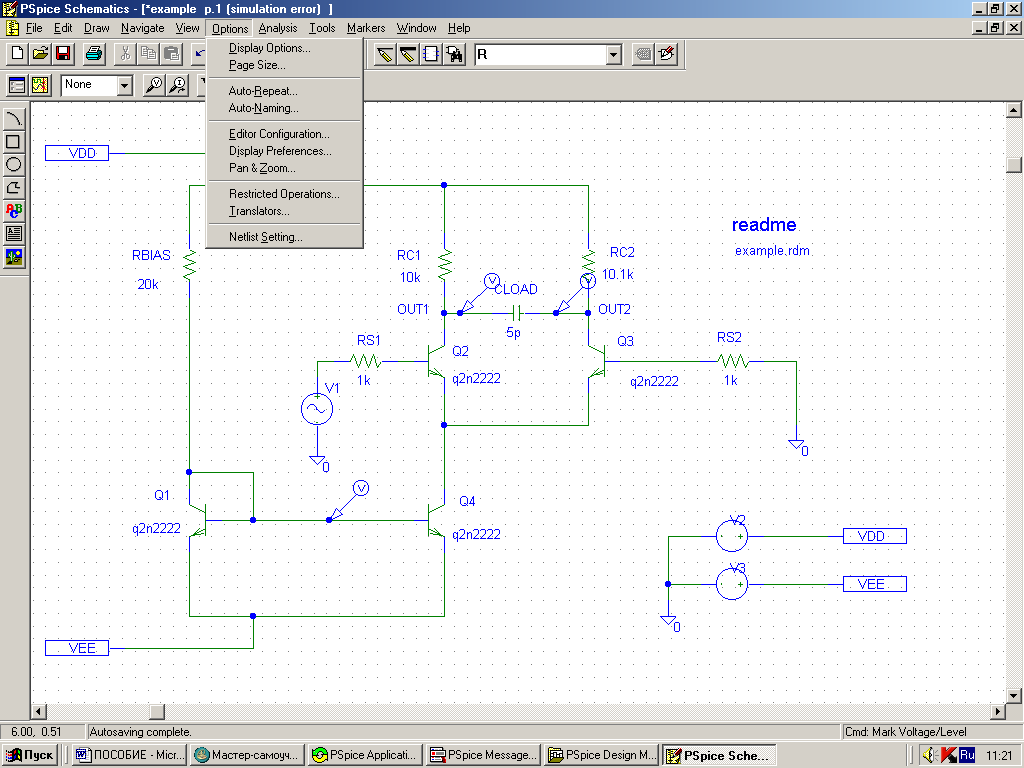Select the Draw Block tool
The image size is (1024, 768).
pyautogui.click(x=431, y=54)
